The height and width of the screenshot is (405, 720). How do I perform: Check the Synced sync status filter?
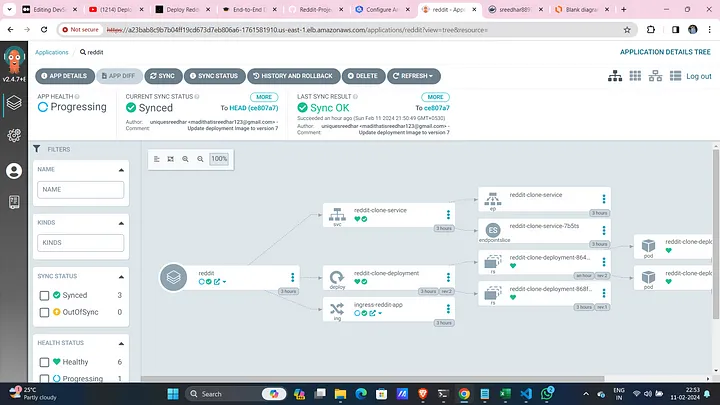pyautogui.click(x=44, y=296)
